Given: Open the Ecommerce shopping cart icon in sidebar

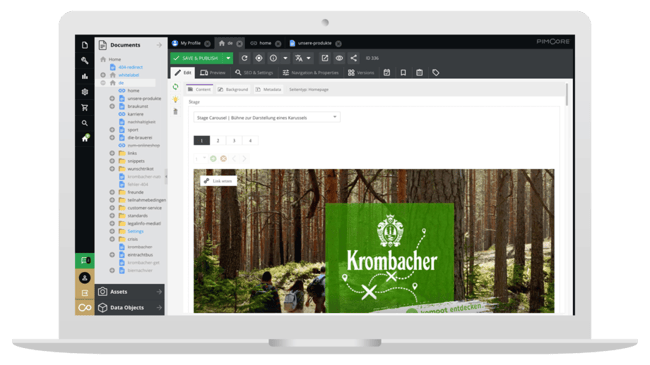Looking at the screenshot, I should [x=85, y=107].
